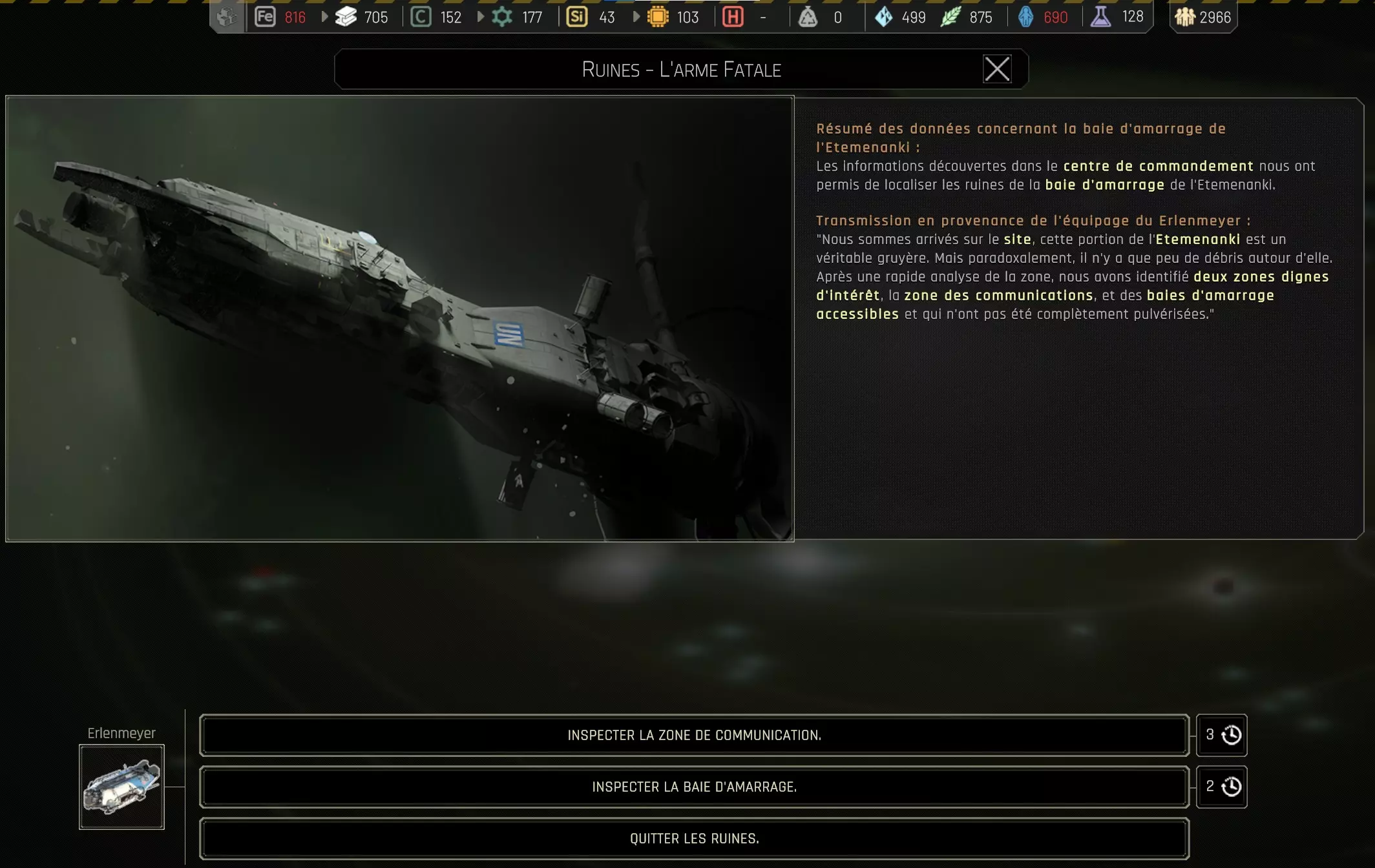Viewport: 1375px width, 868px height.
Task: Click the hydrogen (H) resource icon
Action: point(733,17)
